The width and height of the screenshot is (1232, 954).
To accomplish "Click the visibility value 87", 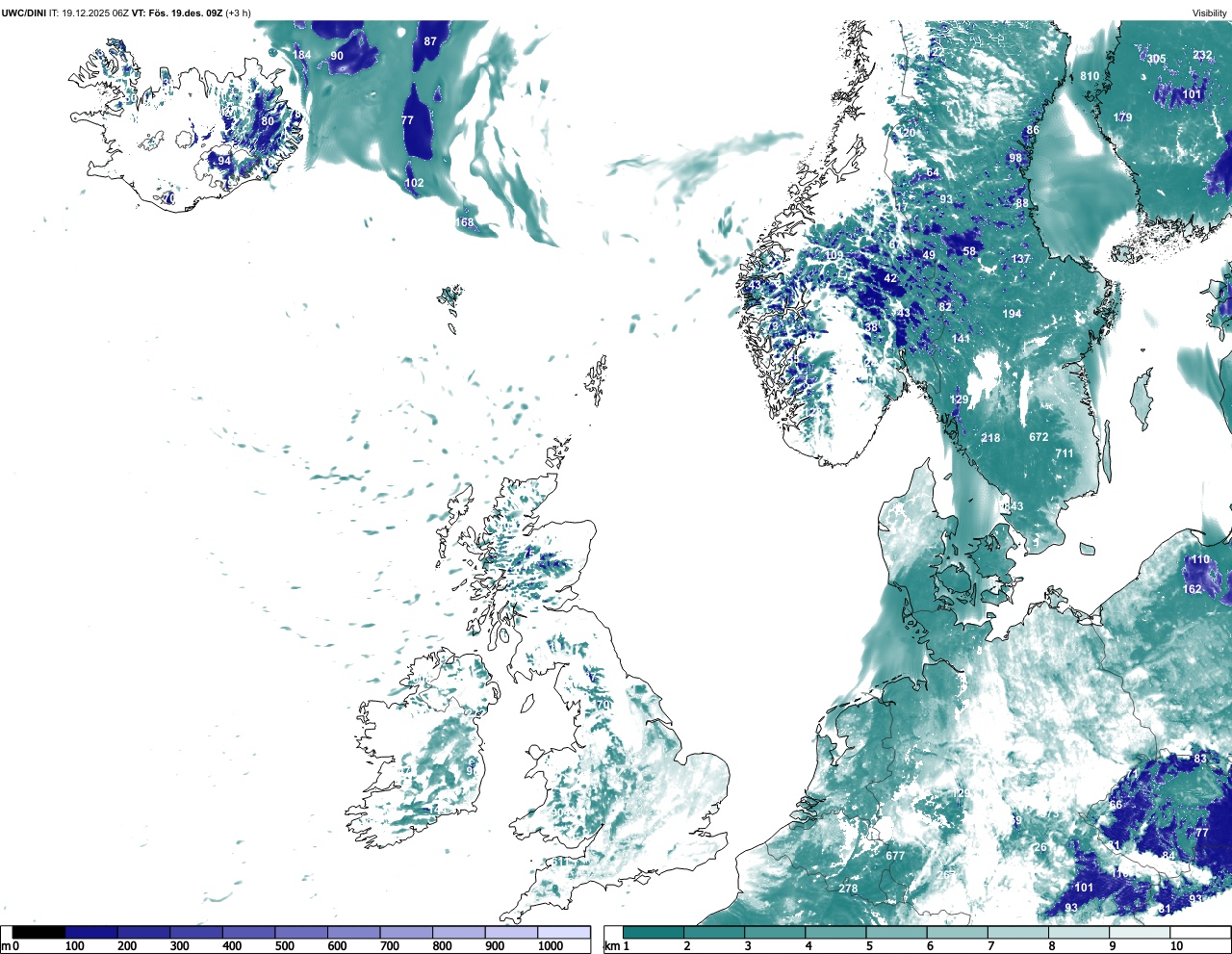I will [430, 41].
